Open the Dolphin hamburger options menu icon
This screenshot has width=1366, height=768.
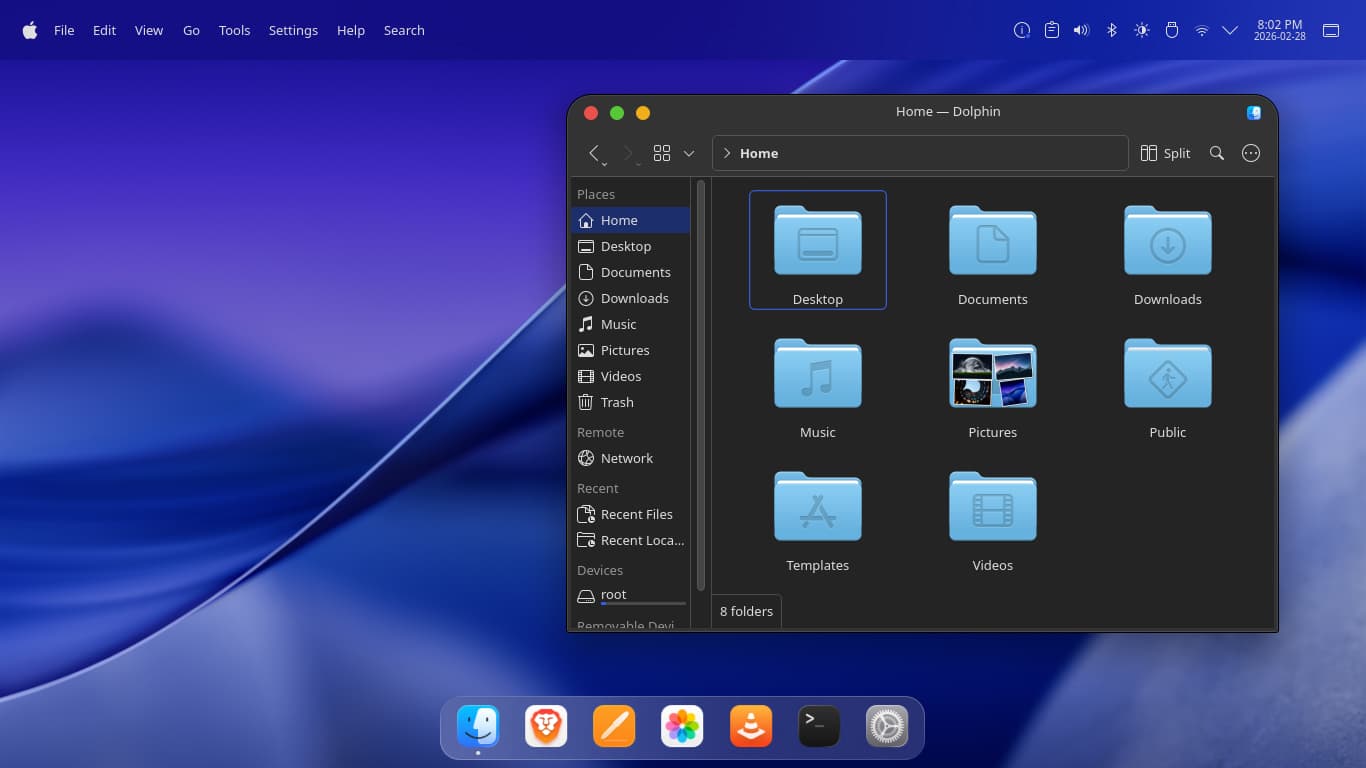pyautogui.click(x=1250, y=153)
